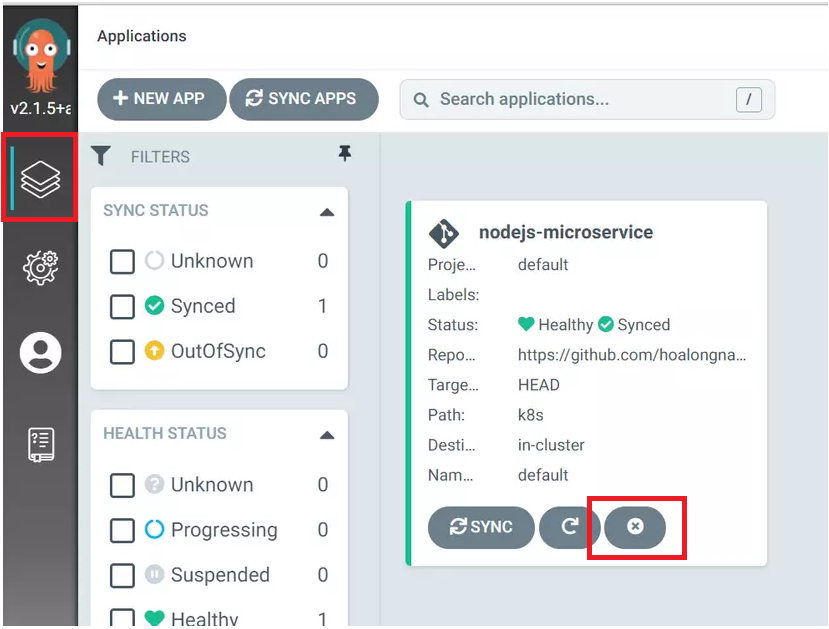
Task: Click the SYNC APPS button
Action: pos(304,99)
